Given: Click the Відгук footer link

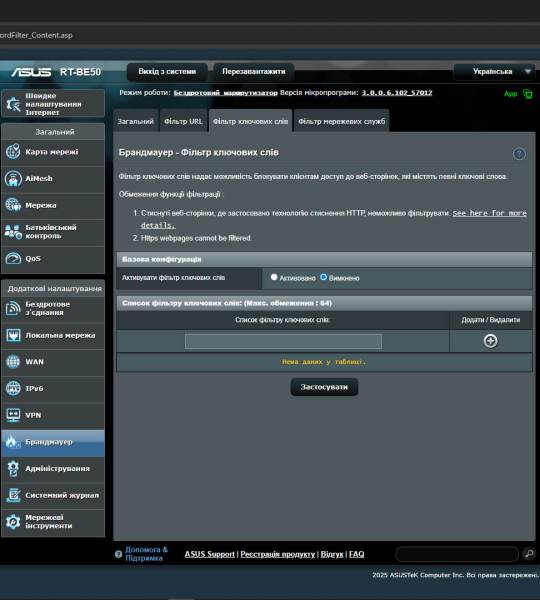Looking at the screenshot, I should pos(332,554).
